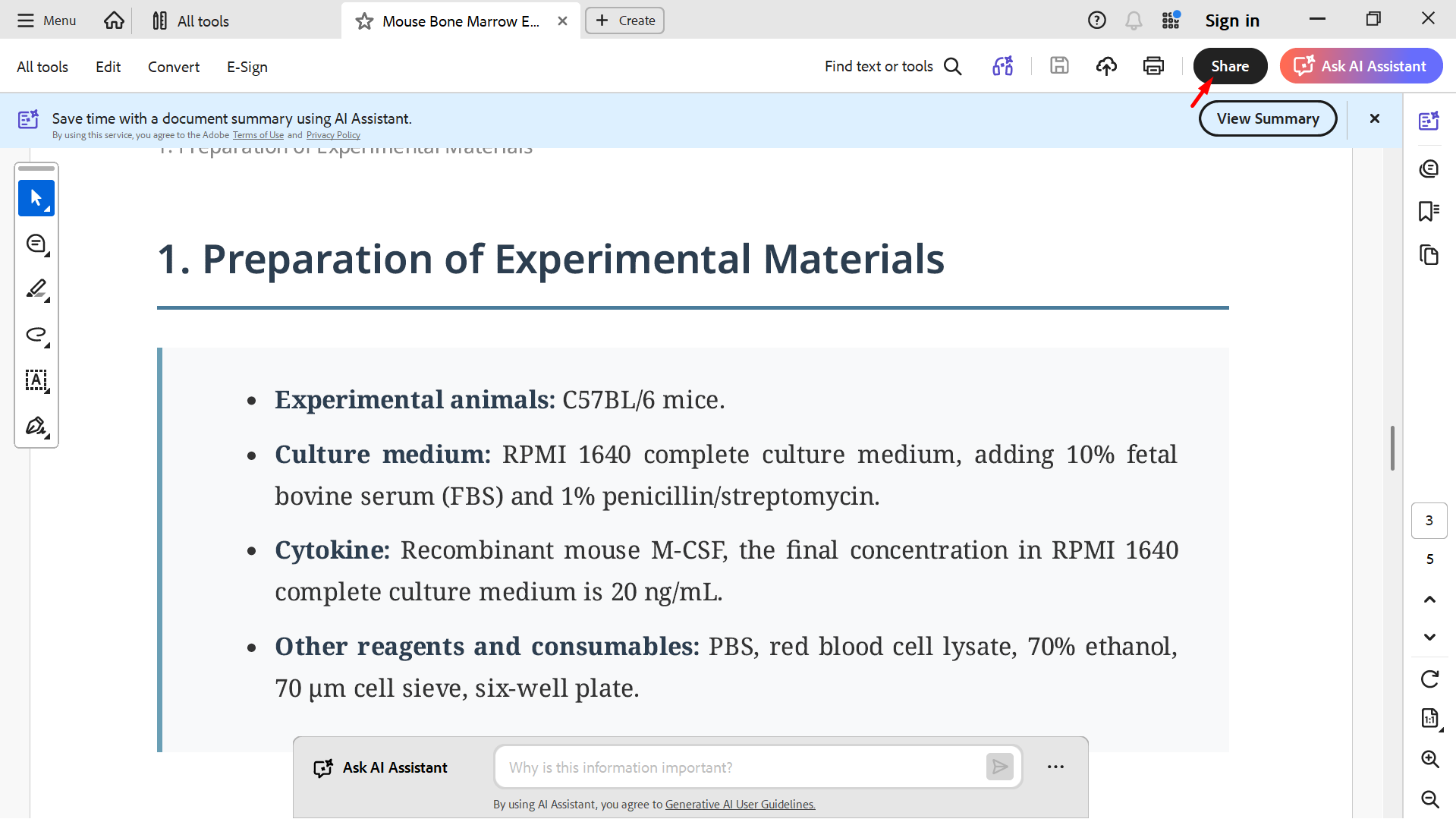Click the current page number box 3
The width and height of the screenshot is (1456, 819).
click(x=1429, y=521)
